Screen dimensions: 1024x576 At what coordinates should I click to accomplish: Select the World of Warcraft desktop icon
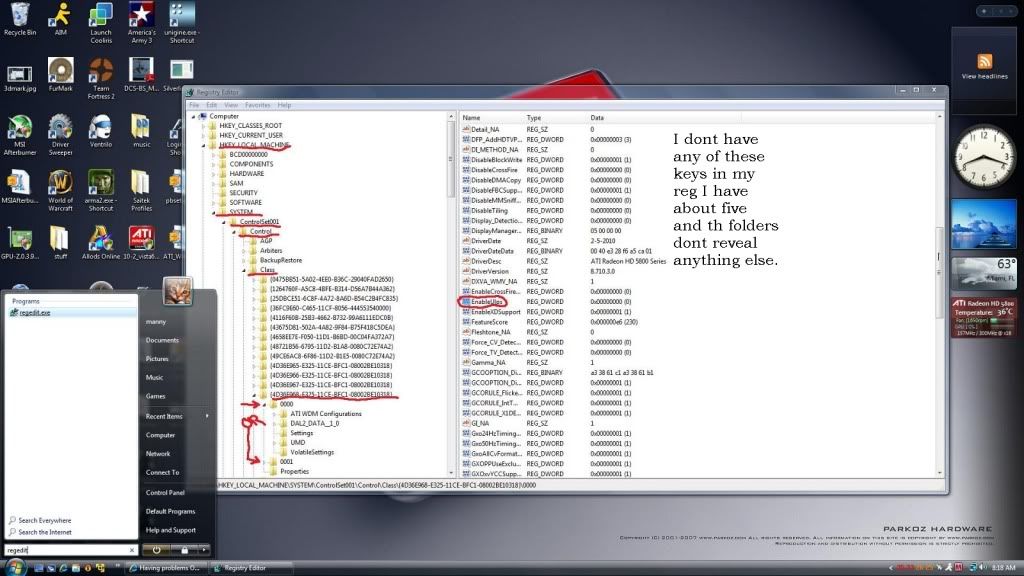click(60, 191)
